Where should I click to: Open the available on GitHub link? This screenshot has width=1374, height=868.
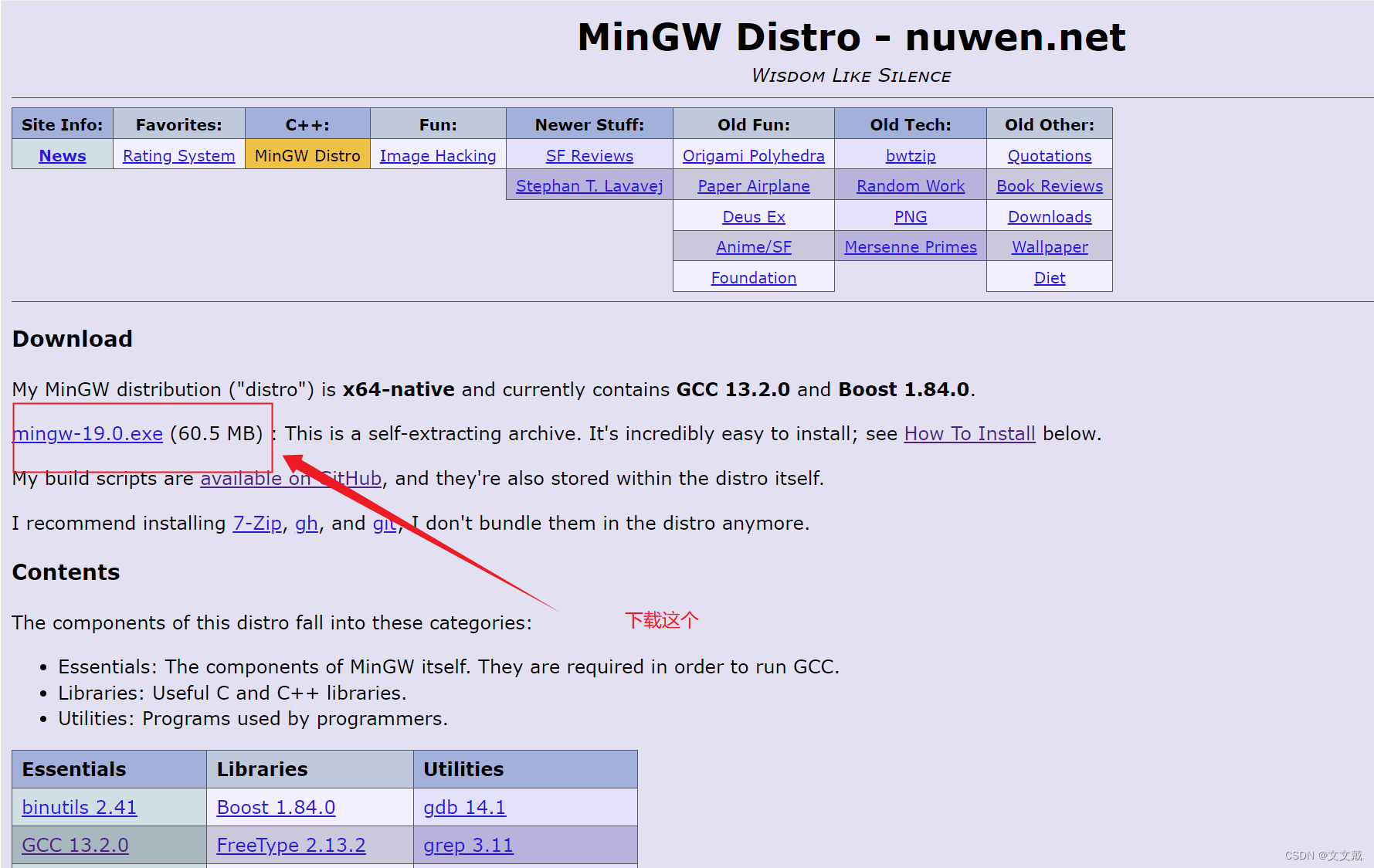click(290, 478)
